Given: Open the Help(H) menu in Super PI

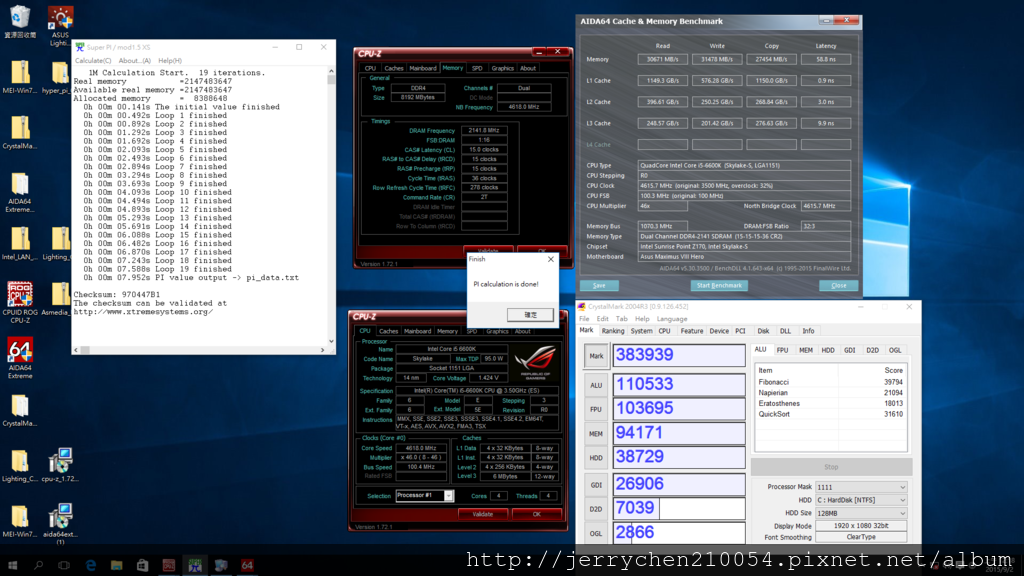Looking at the screenshot, I should pos(170,61).
